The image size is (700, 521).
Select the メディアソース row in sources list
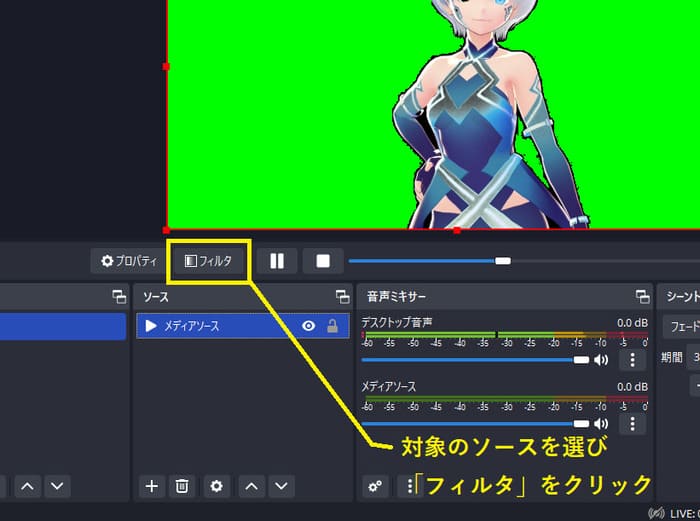click(243, 326)
